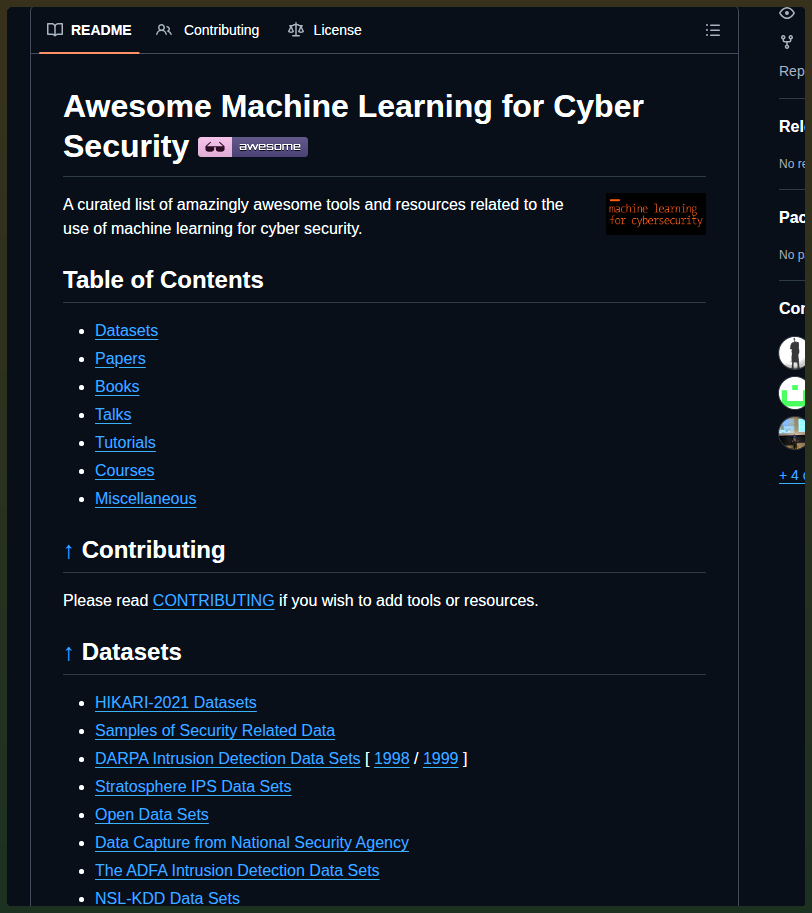Jump to Books in table of contents
Screen dimensions: 812x913
click(x=117, y=387)
